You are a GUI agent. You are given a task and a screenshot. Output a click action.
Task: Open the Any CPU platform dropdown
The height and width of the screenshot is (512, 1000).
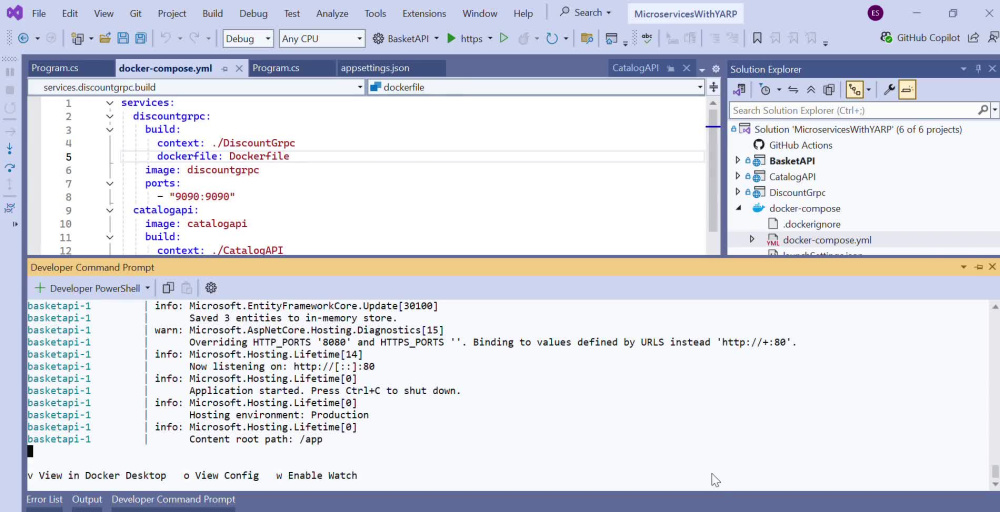point(322,38)
